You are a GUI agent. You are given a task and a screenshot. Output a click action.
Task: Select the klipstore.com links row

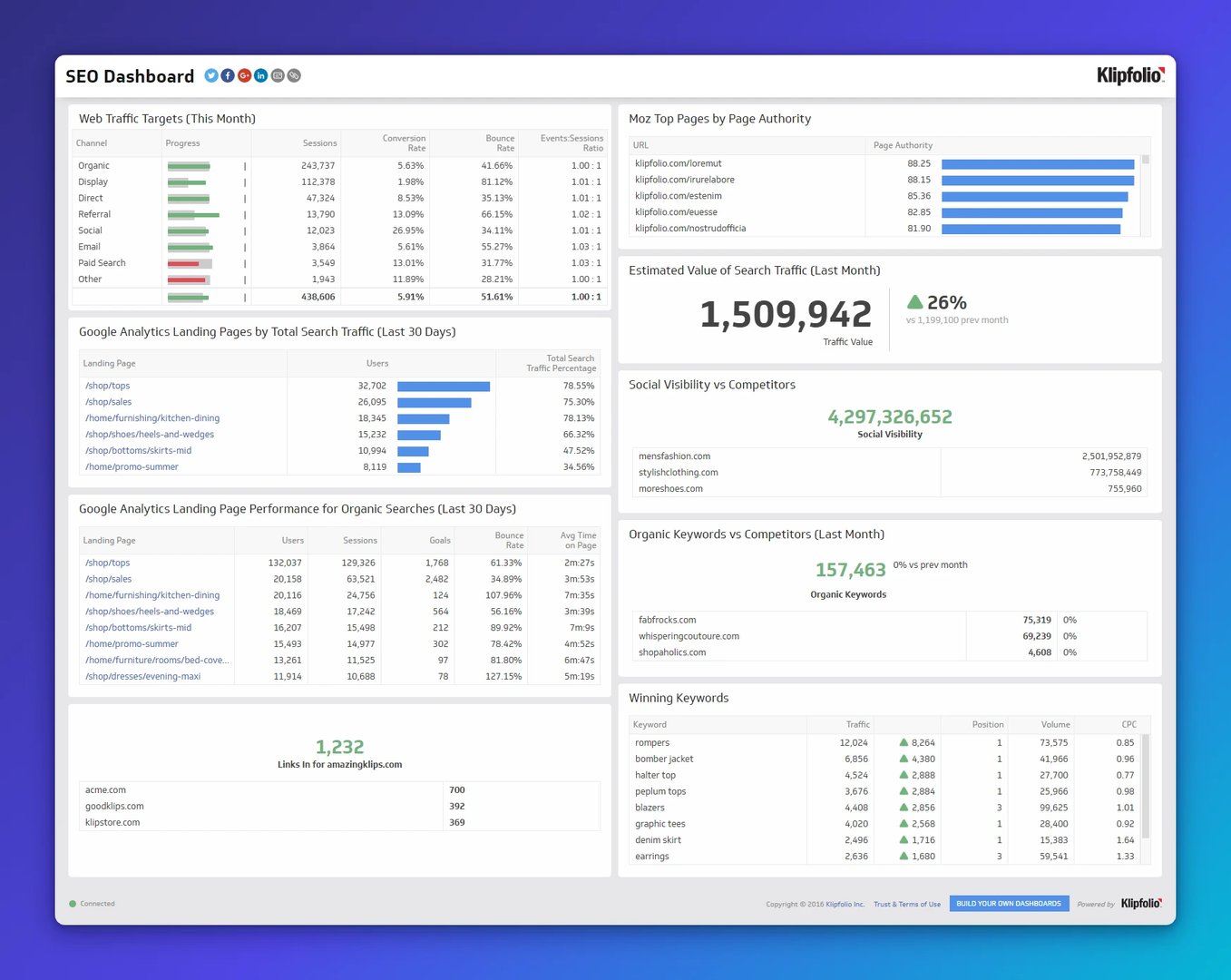(339, 823)
